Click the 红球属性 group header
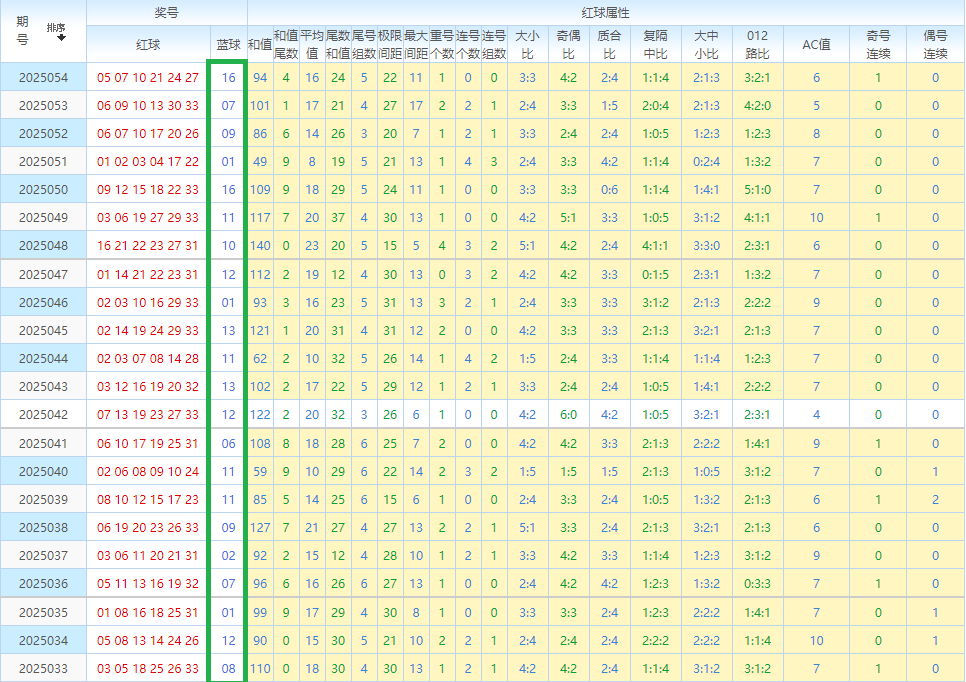This screenshot has height=682, width=966. [605, 12]
